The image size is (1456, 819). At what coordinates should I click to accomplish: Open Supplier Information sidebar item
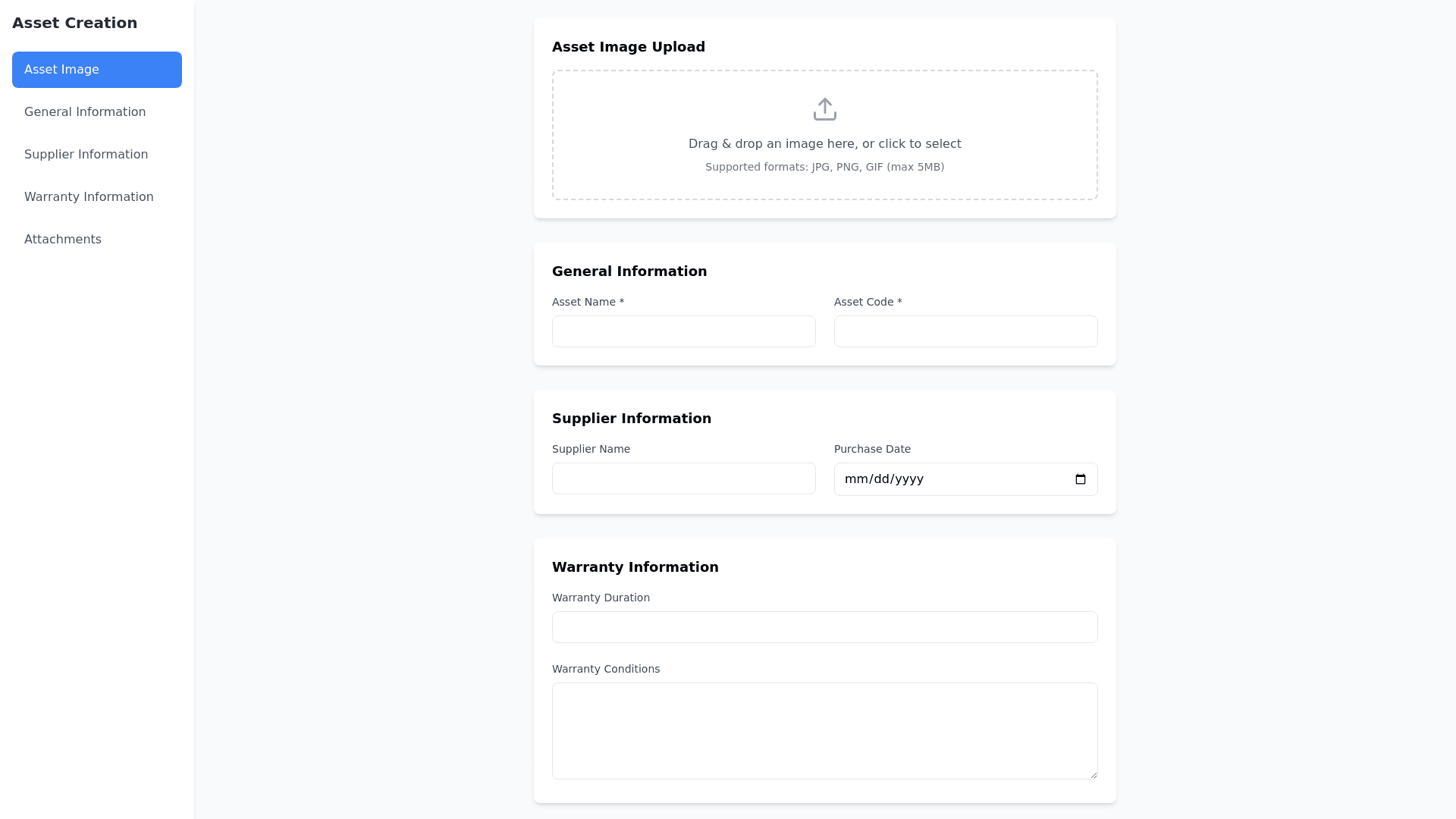tap(86, 155)
